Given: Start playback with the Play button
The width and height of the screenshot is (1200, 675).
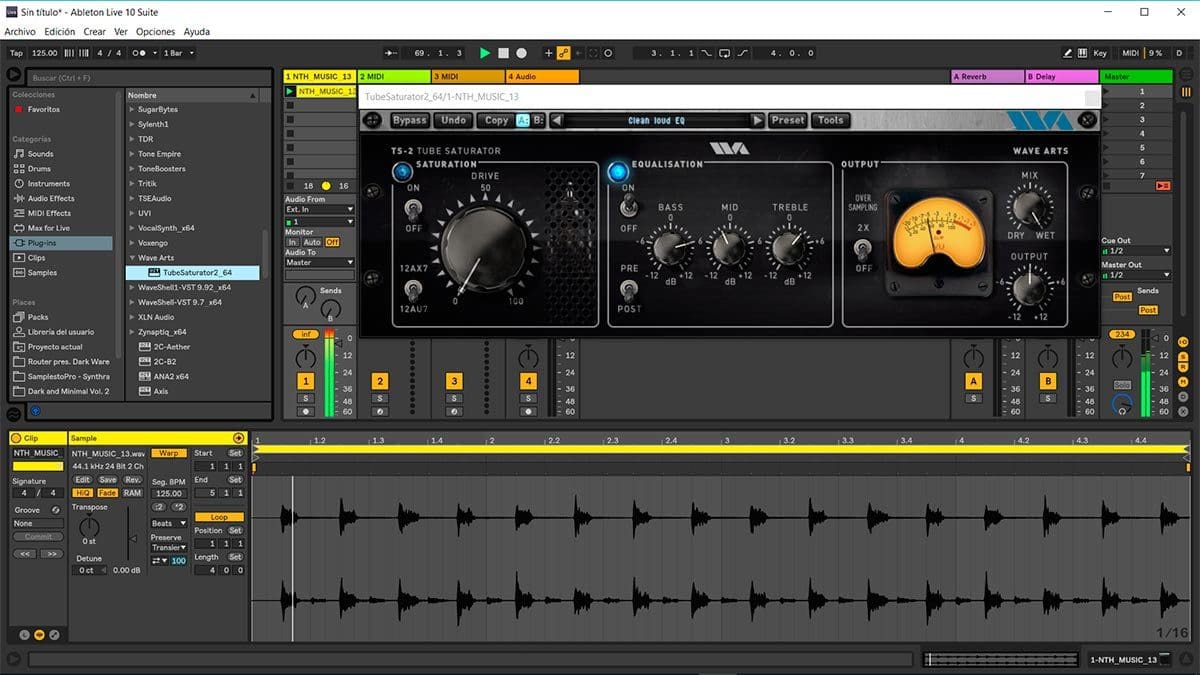Looking at the screenshot, I should 485,53.
